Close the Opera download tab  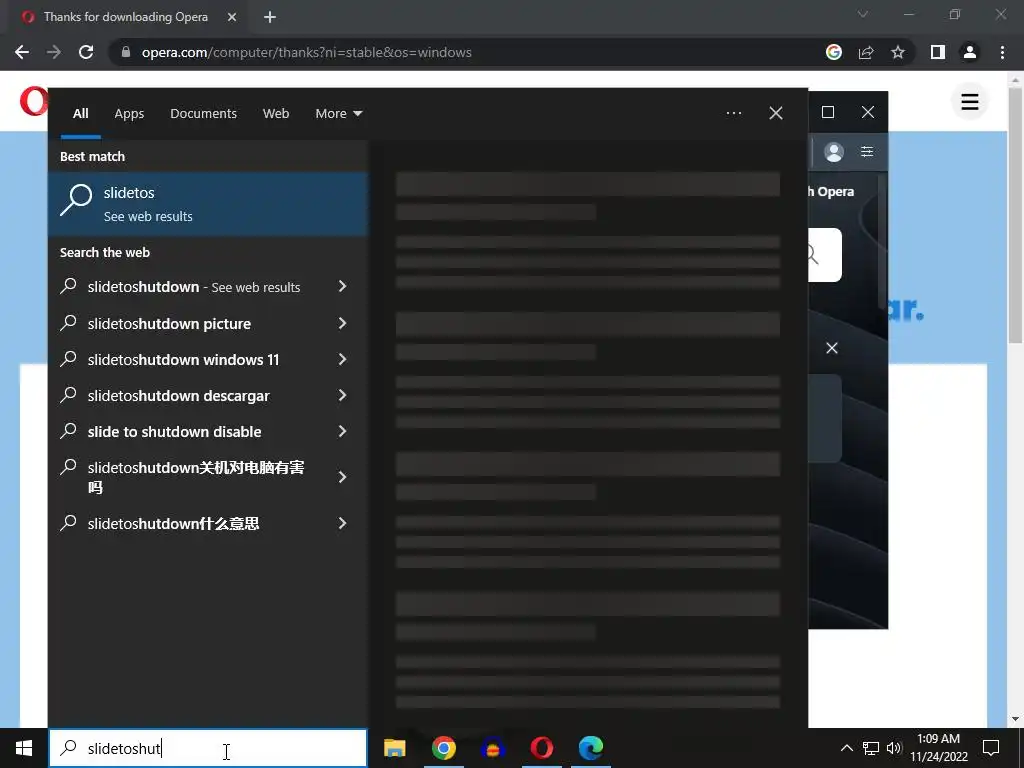click(x=232, y=17)
